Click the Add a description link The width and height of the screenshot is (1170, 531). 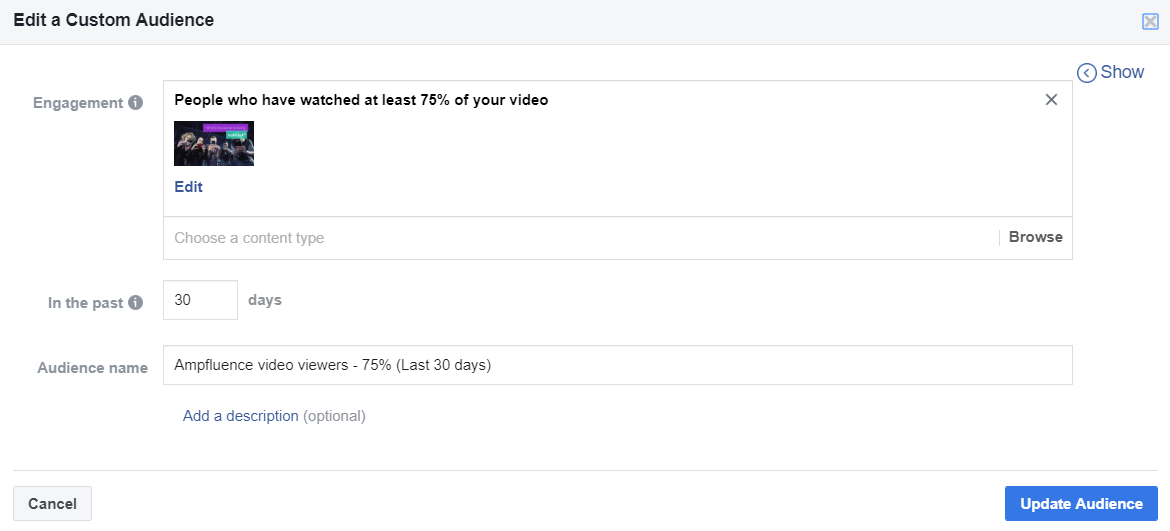pyautogui.click(x=240, y=416)
